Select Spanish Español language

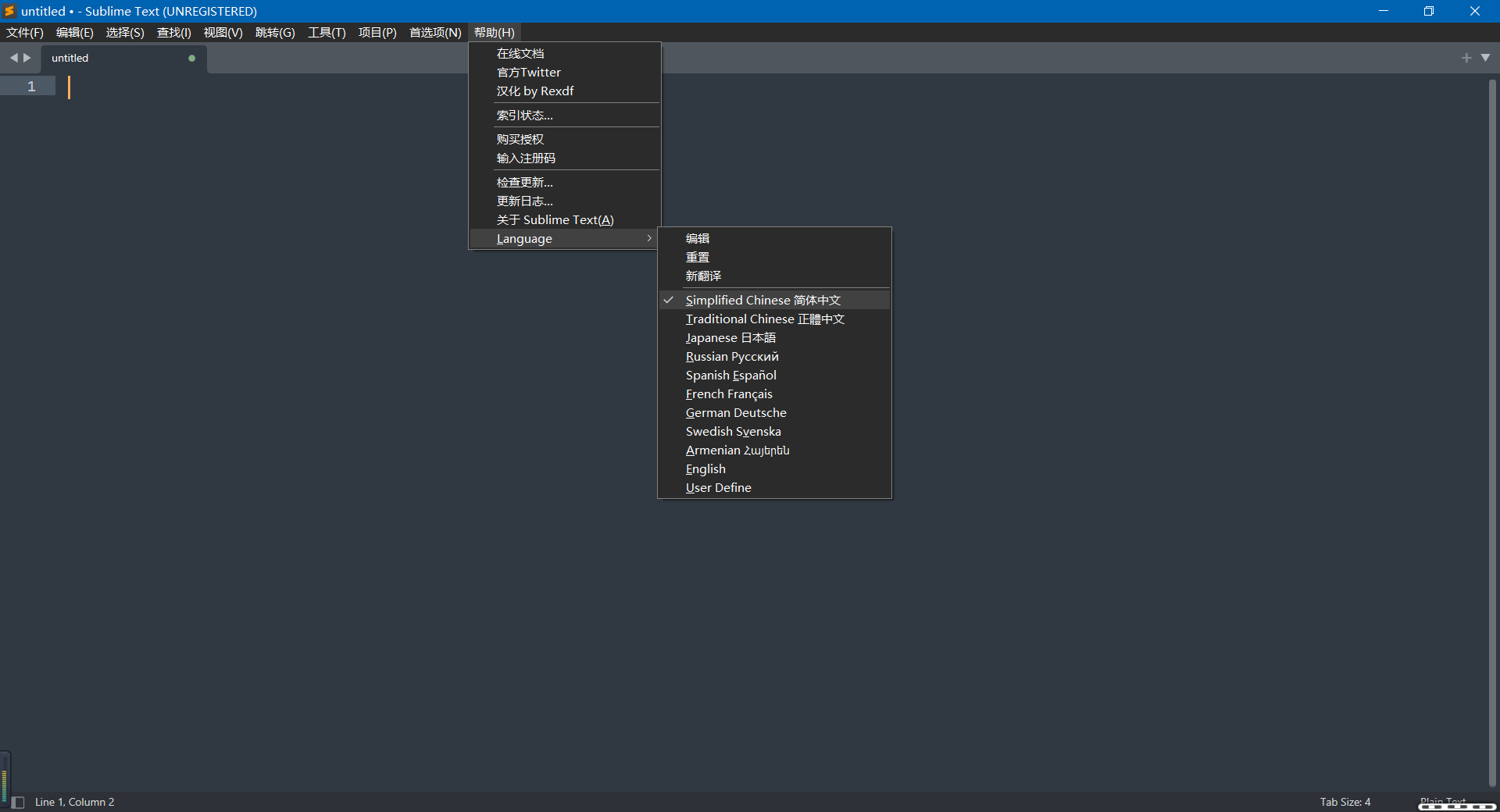tap(774, 376)
